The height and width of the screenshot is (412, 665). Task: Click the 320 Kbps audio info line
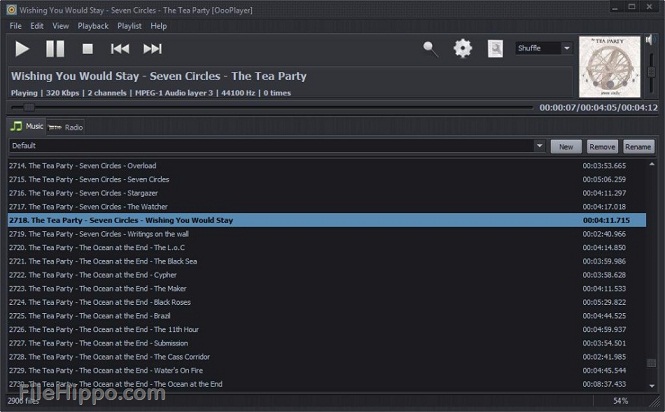tap(151, 93)
